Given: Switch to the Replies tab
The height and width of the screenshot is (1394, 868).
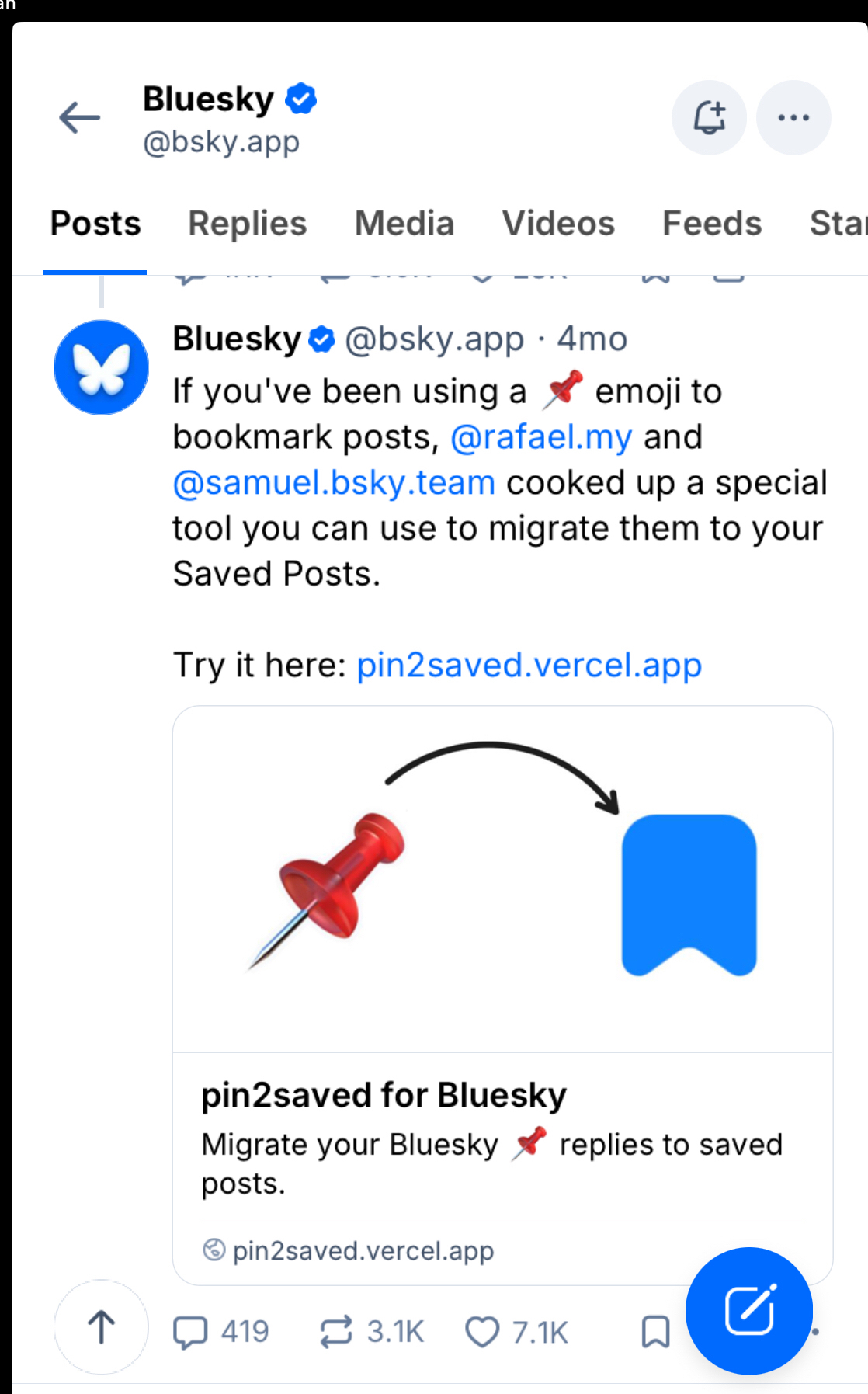Looking at the screenshot, I should [x=248, y=224].
